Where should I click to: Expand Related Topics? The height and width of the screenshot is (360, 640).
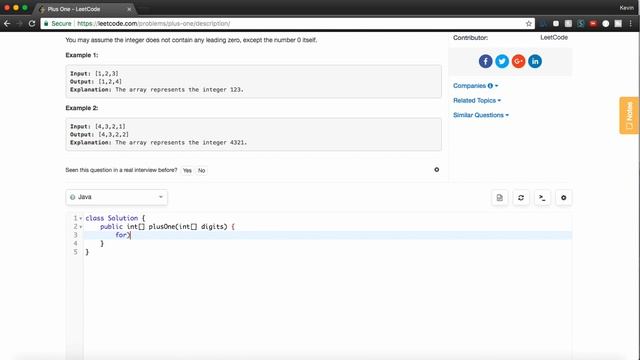477,100
